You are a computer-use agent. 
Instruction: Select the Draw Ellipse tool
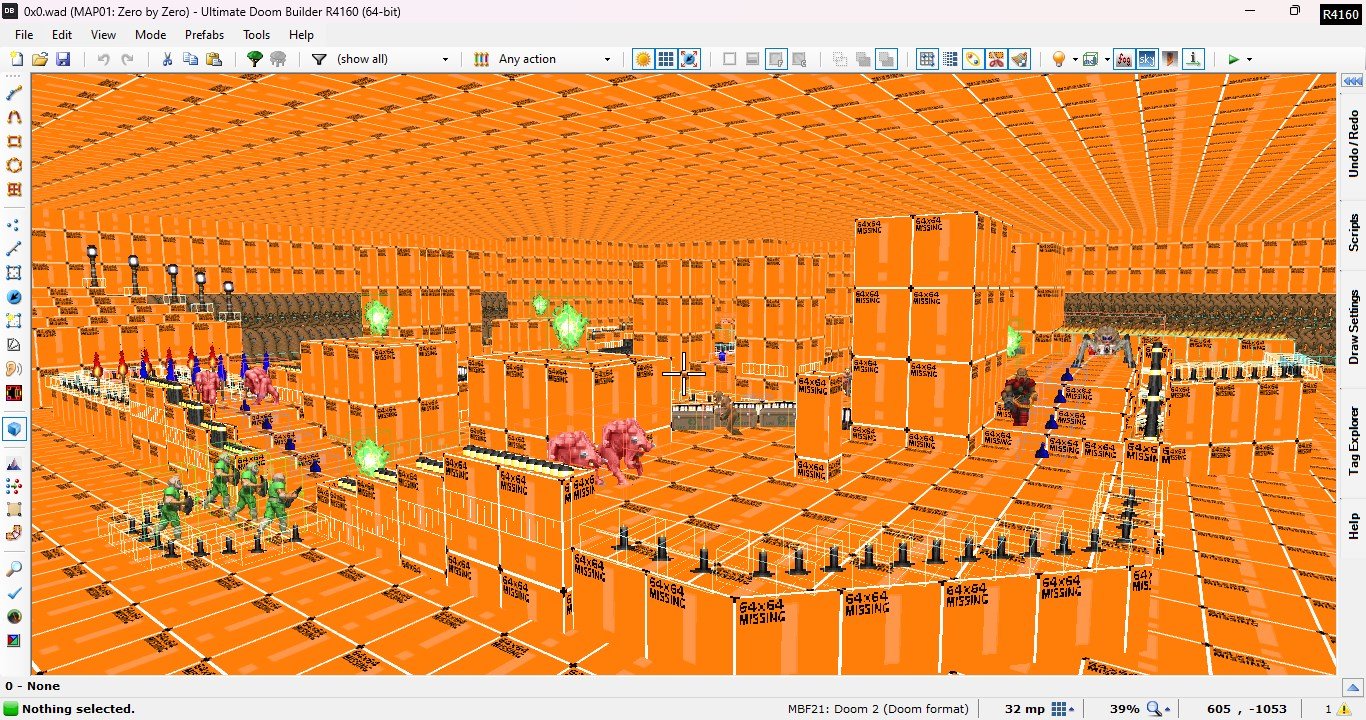(x=14, y=165)
